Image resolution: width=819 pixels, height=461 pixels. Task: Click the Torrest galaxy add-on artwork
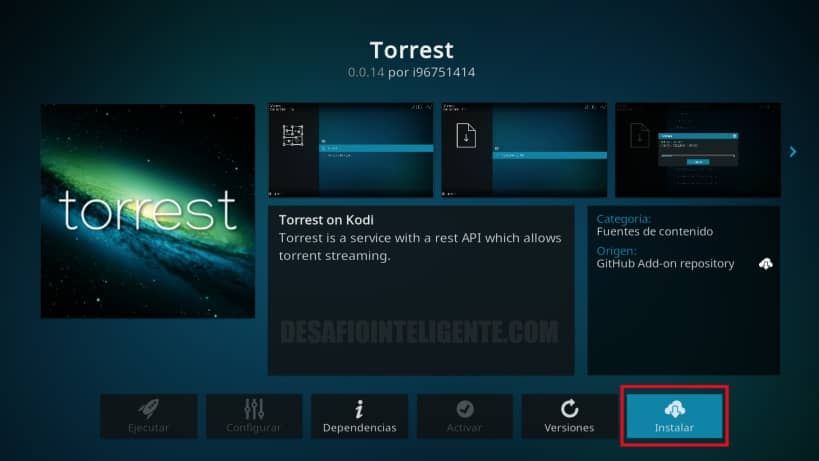click(148, 211)
